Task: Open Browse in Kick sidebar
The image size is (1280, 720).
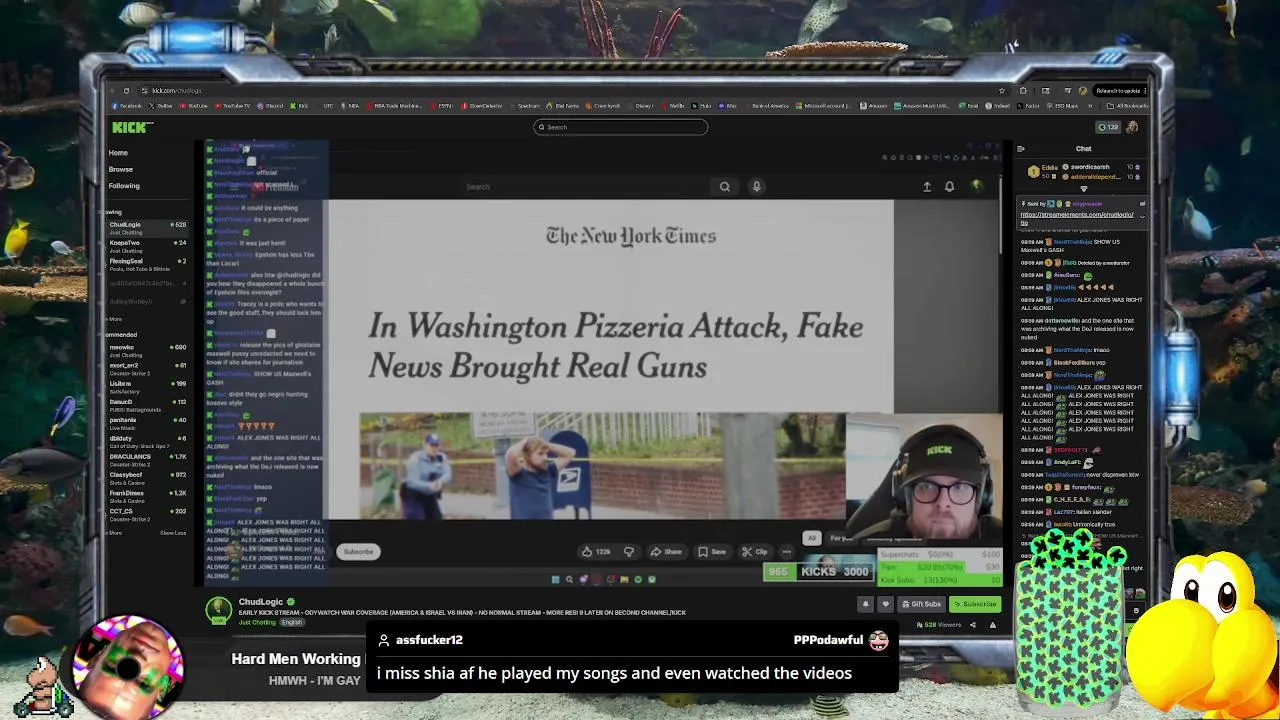Action: point(120,169)
